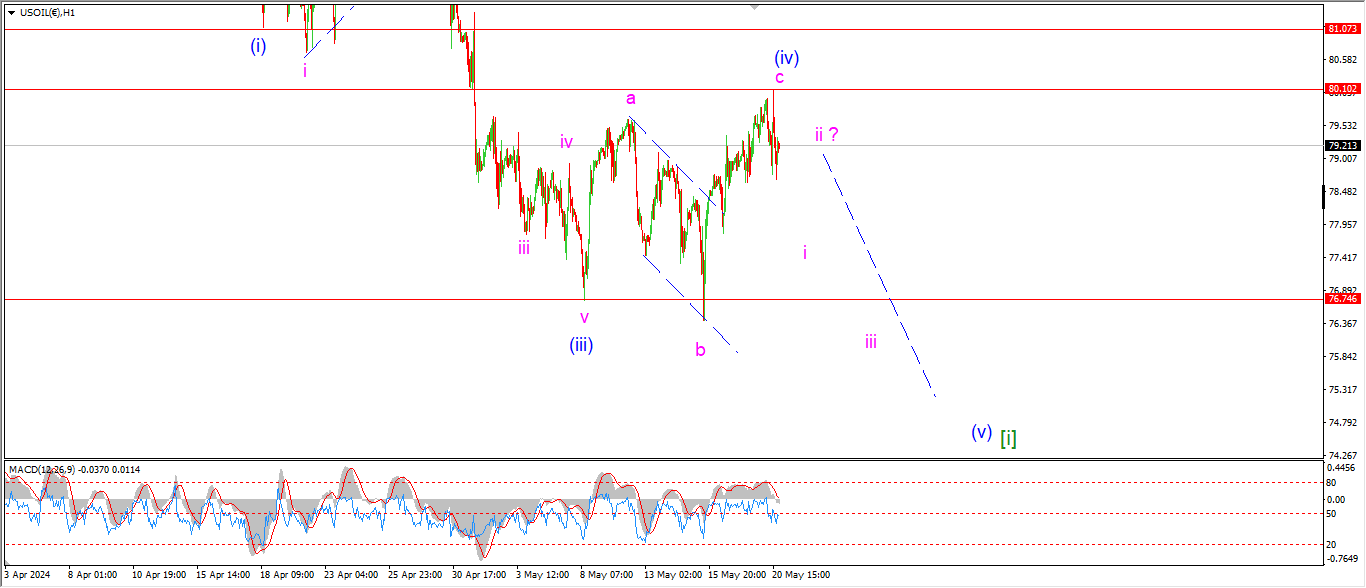Click the '20 May 15:00' time axis label
Image resolution: width=1366 pixels, height=588 pixels.
(x=800, y=575)
